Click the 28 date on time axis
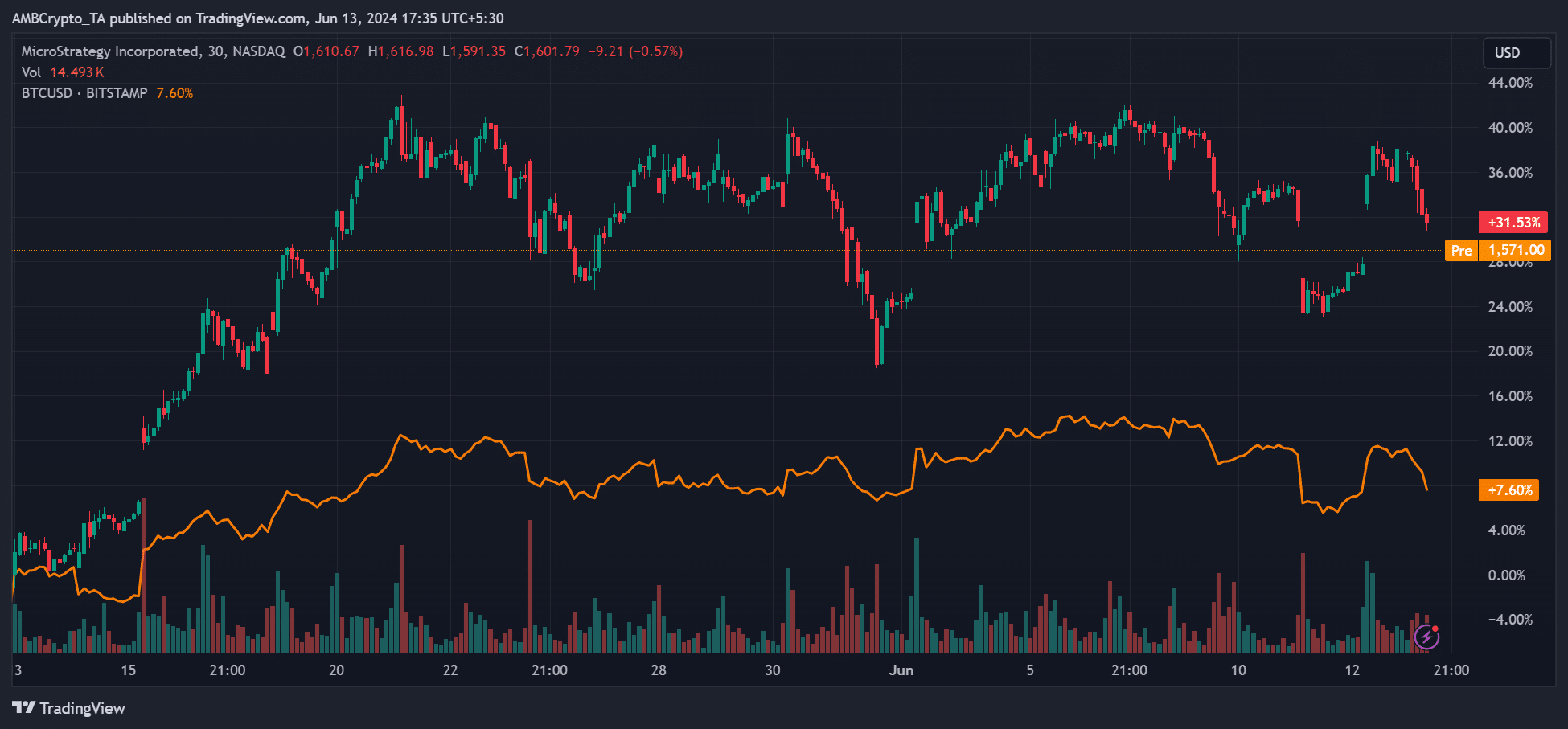 point(659,670)
